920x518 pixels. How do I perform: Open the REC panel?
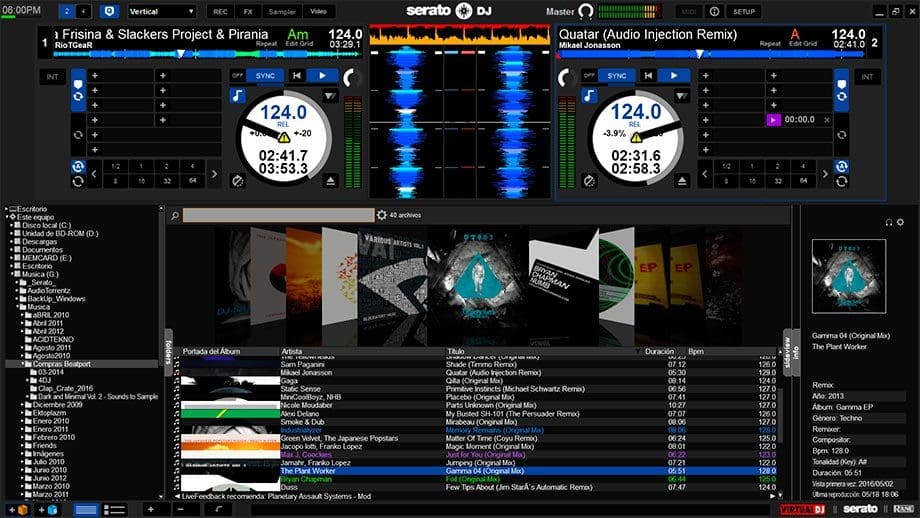220,11
